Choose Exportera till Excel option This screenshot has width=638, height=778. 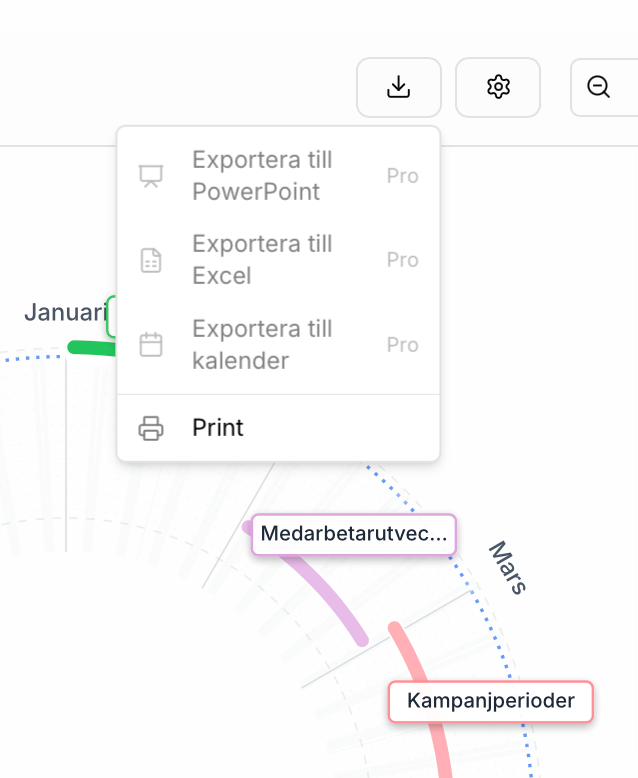(x=262, y=260)
